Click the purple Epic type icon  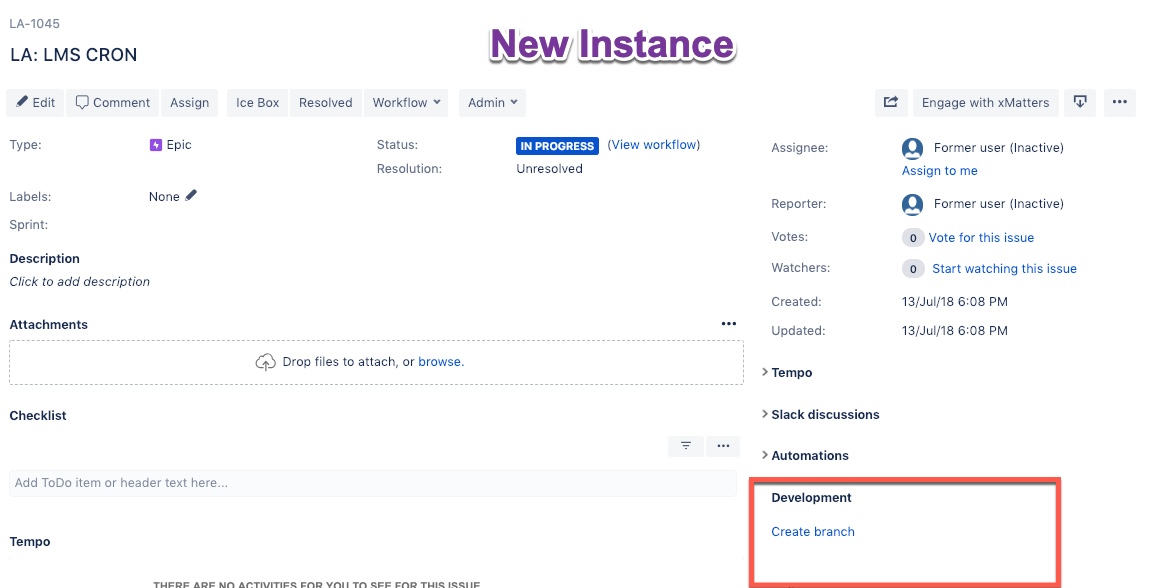tap(155, 145)
